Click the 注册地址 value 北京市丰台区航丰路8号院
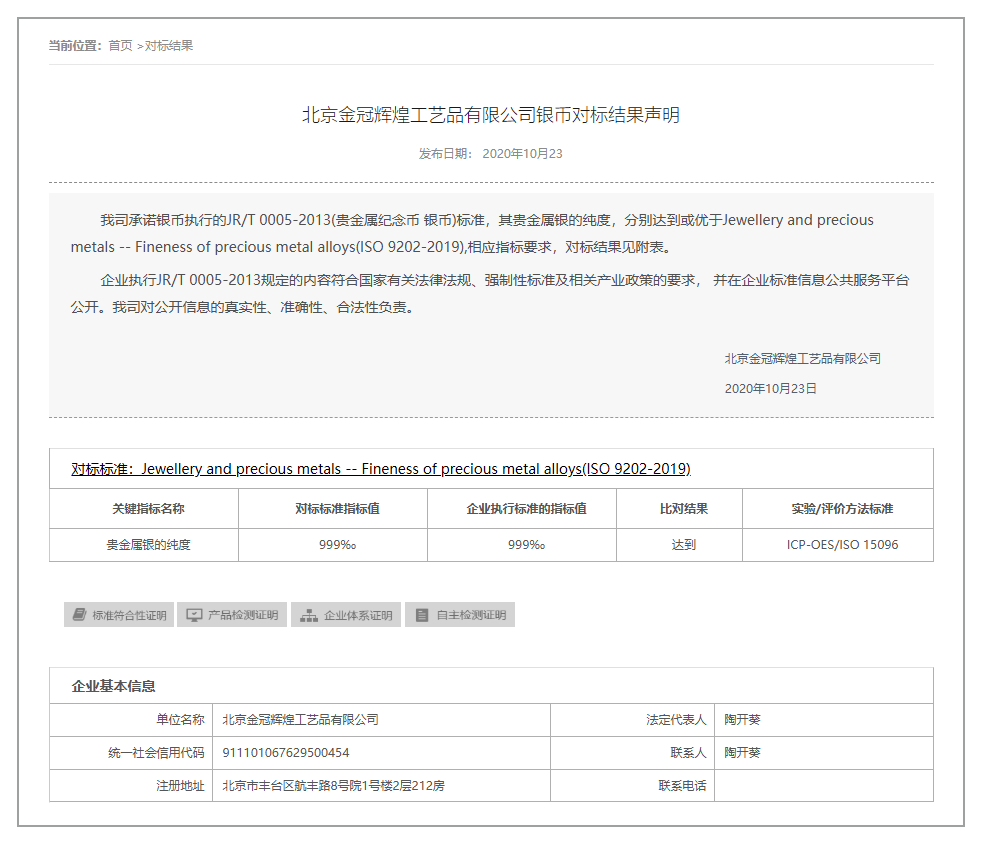 point(333,786)
